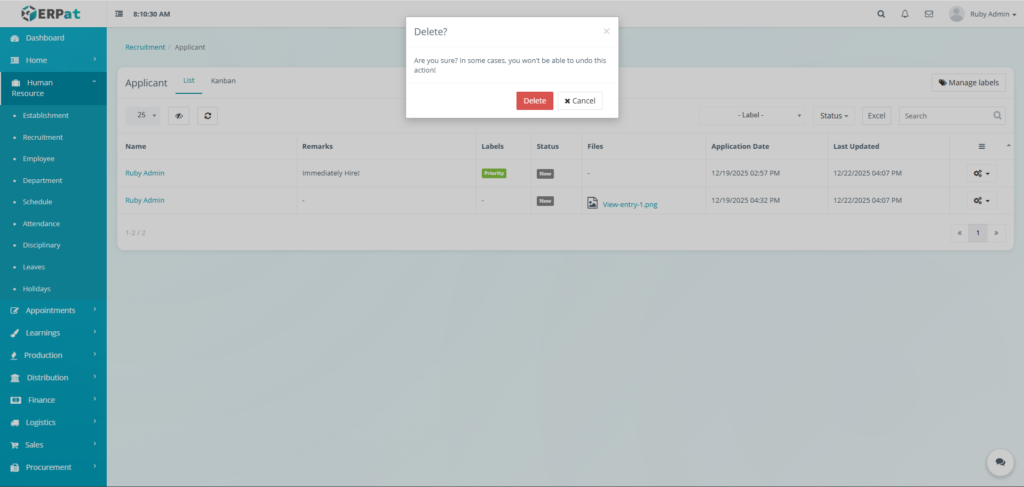The width and height of the screenshot is (1024, 487).
Task: Click the Recruitment breadcrumb link
Action: (x=145, y=47)
